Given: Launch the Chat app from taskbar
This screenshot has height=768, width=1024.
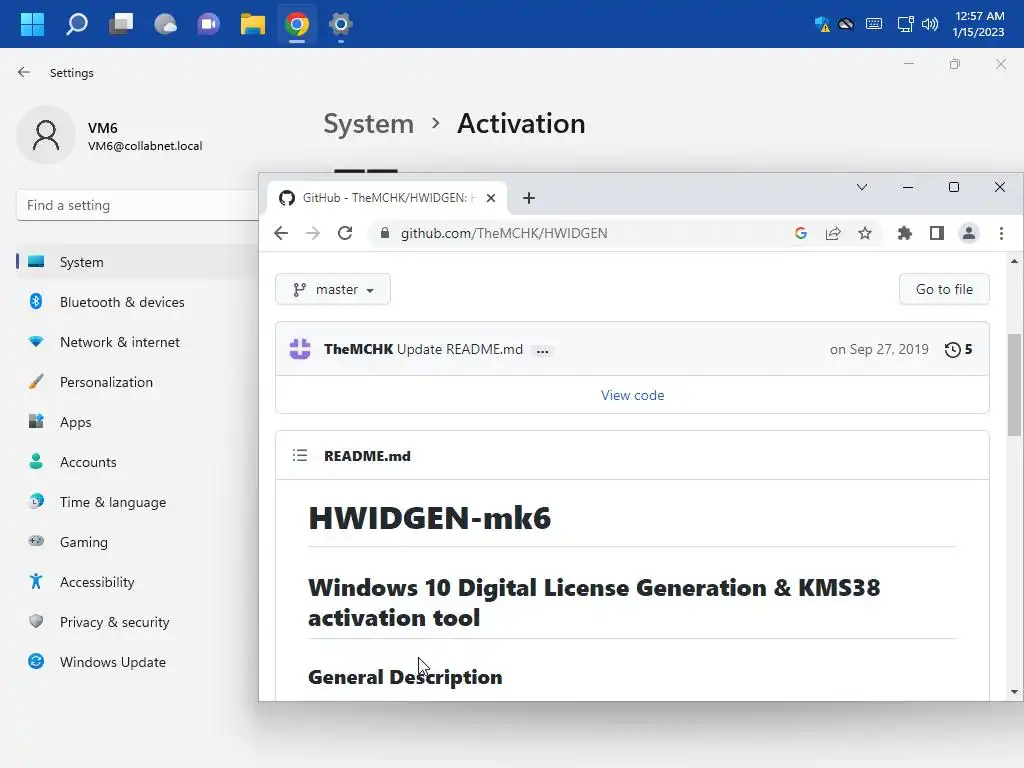Looking at the screenshot, I should (208, 24).
